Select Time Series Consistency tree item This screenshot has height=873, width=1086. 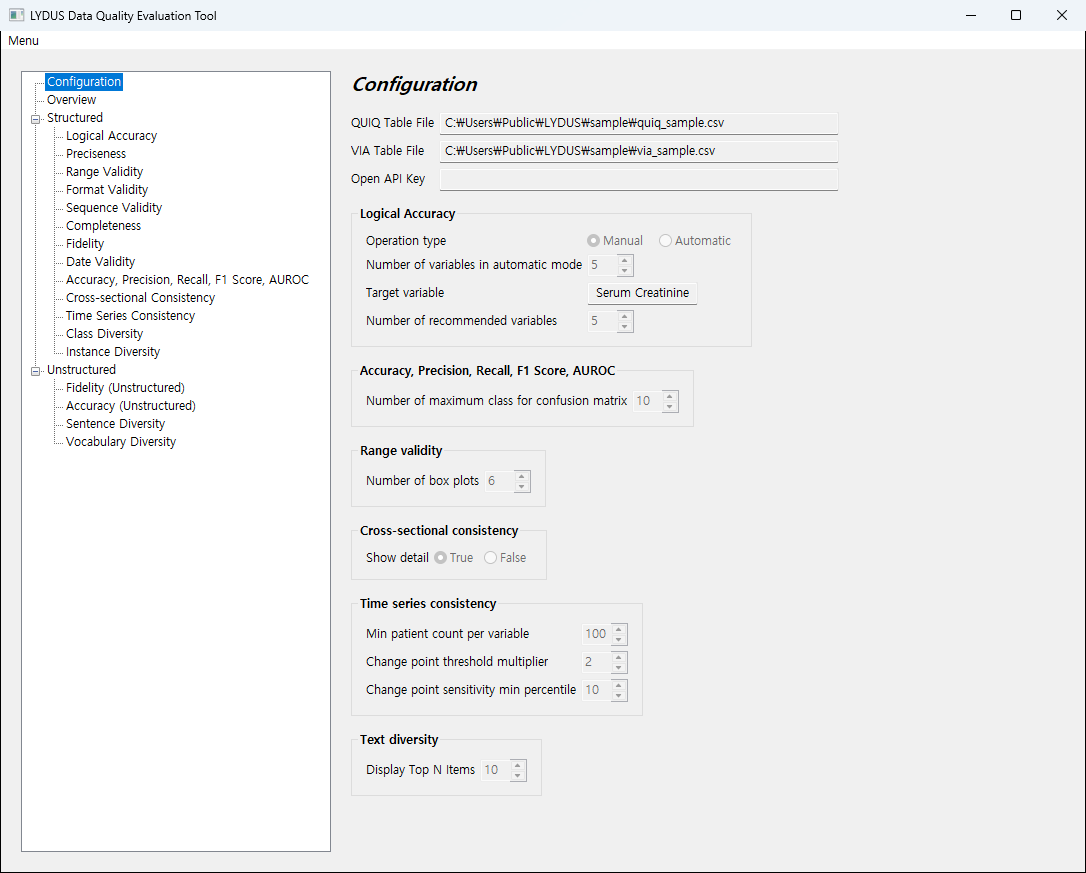[130, 316]
